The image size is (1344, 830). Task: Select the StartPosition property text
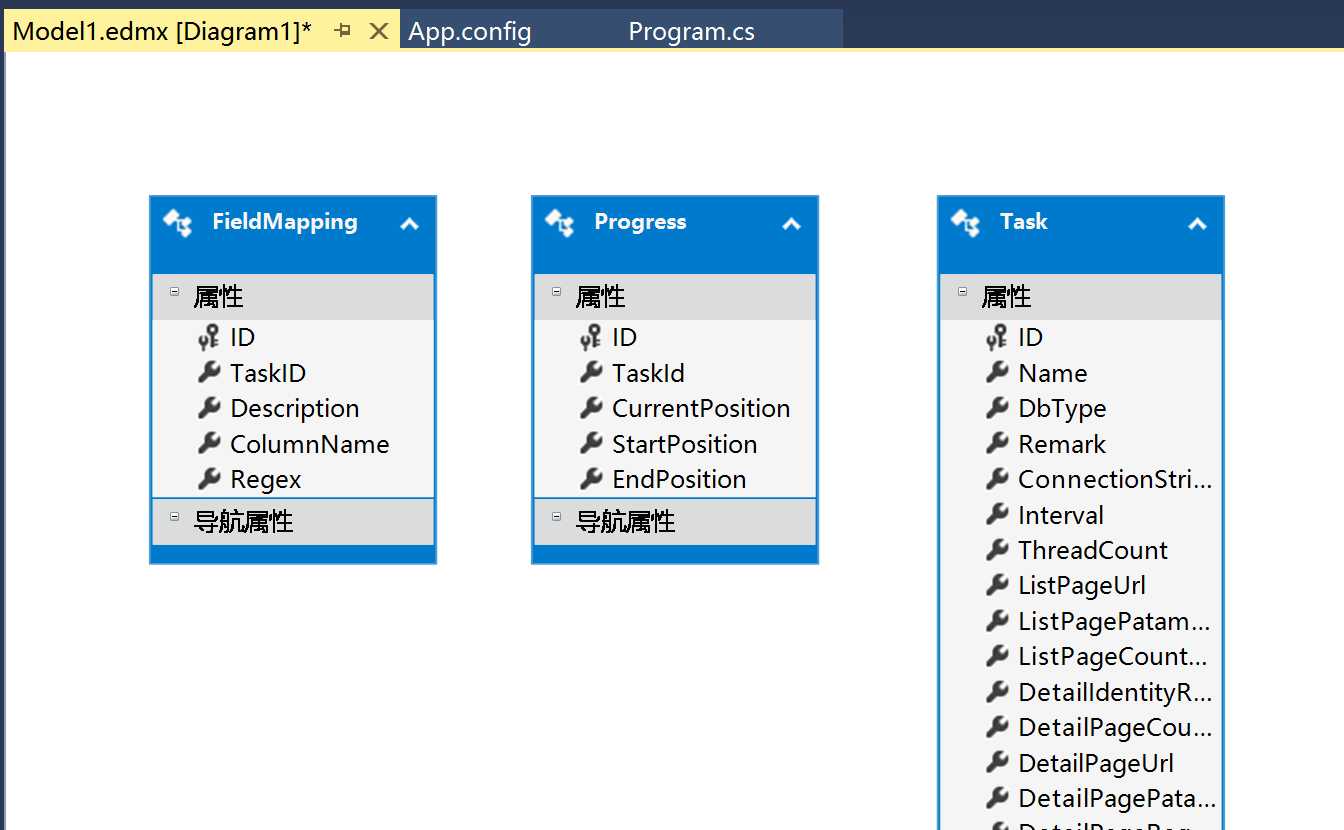click(x=685, y=444)
